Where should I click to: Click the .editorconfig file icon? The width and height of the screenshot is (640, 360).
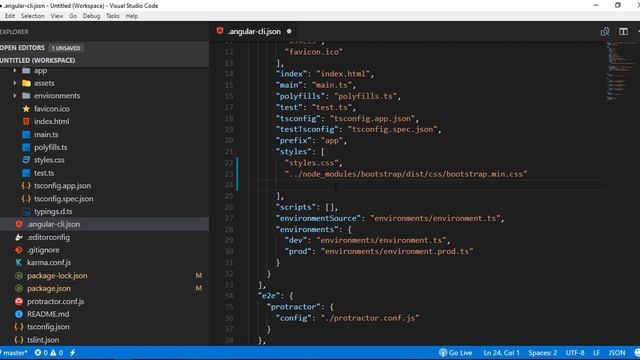click(x=19, y=237)
